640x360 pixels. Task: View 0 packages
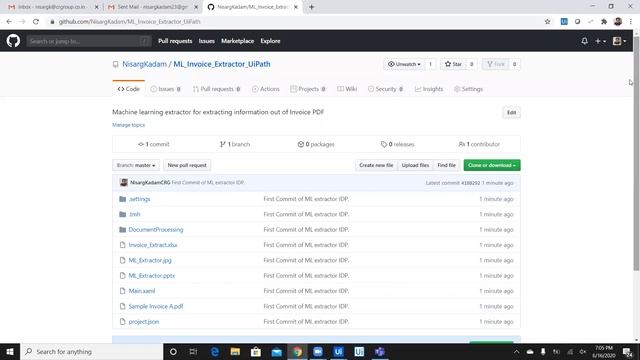pos(316,144)
